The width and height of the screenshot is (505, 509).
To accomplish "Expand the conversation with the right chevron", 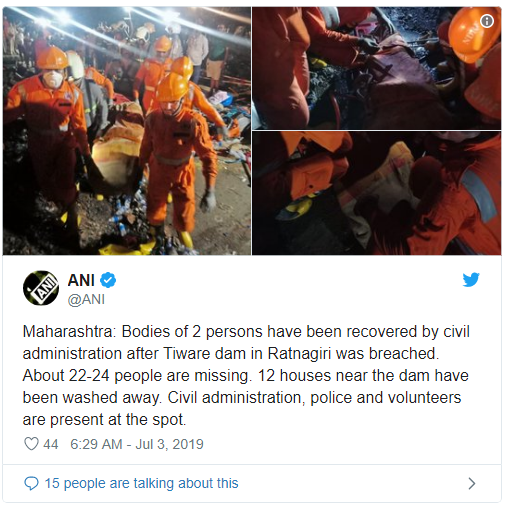I will (x=471, y=483).
